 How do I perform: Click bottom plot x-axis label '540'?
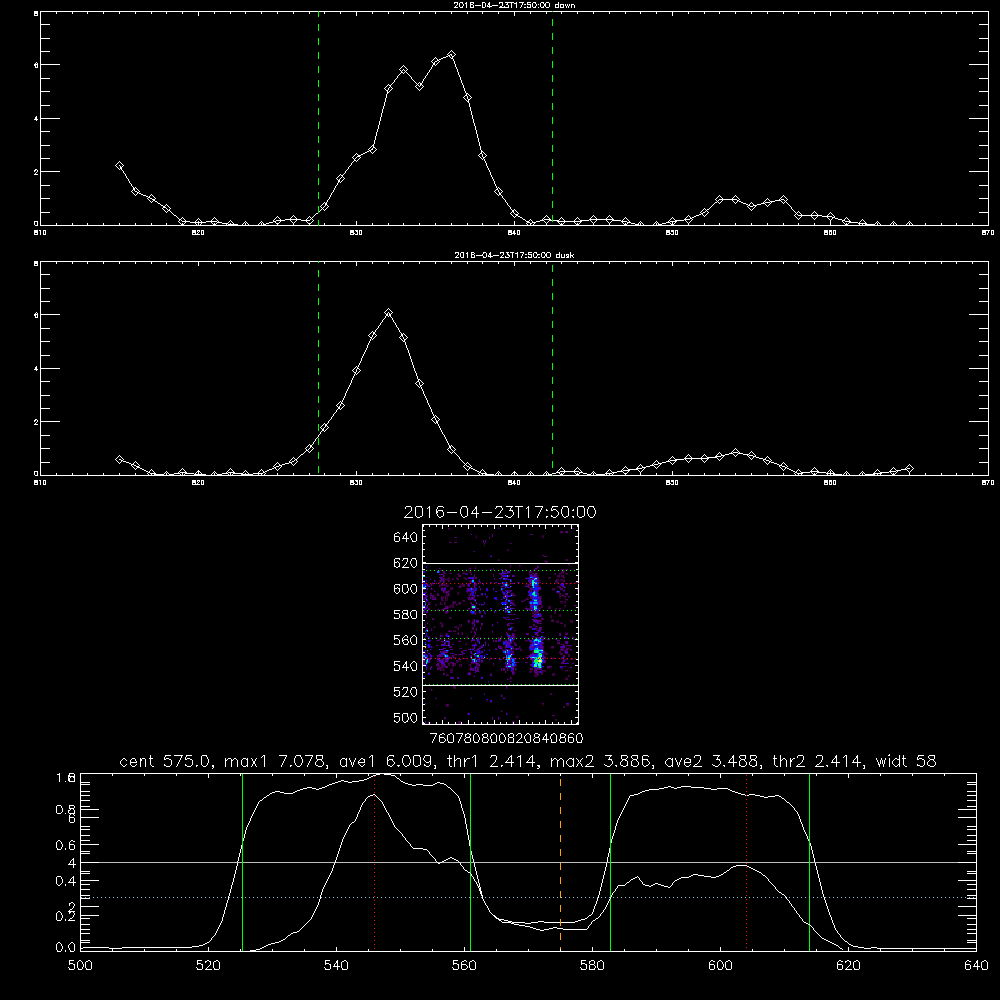(336, 966)
